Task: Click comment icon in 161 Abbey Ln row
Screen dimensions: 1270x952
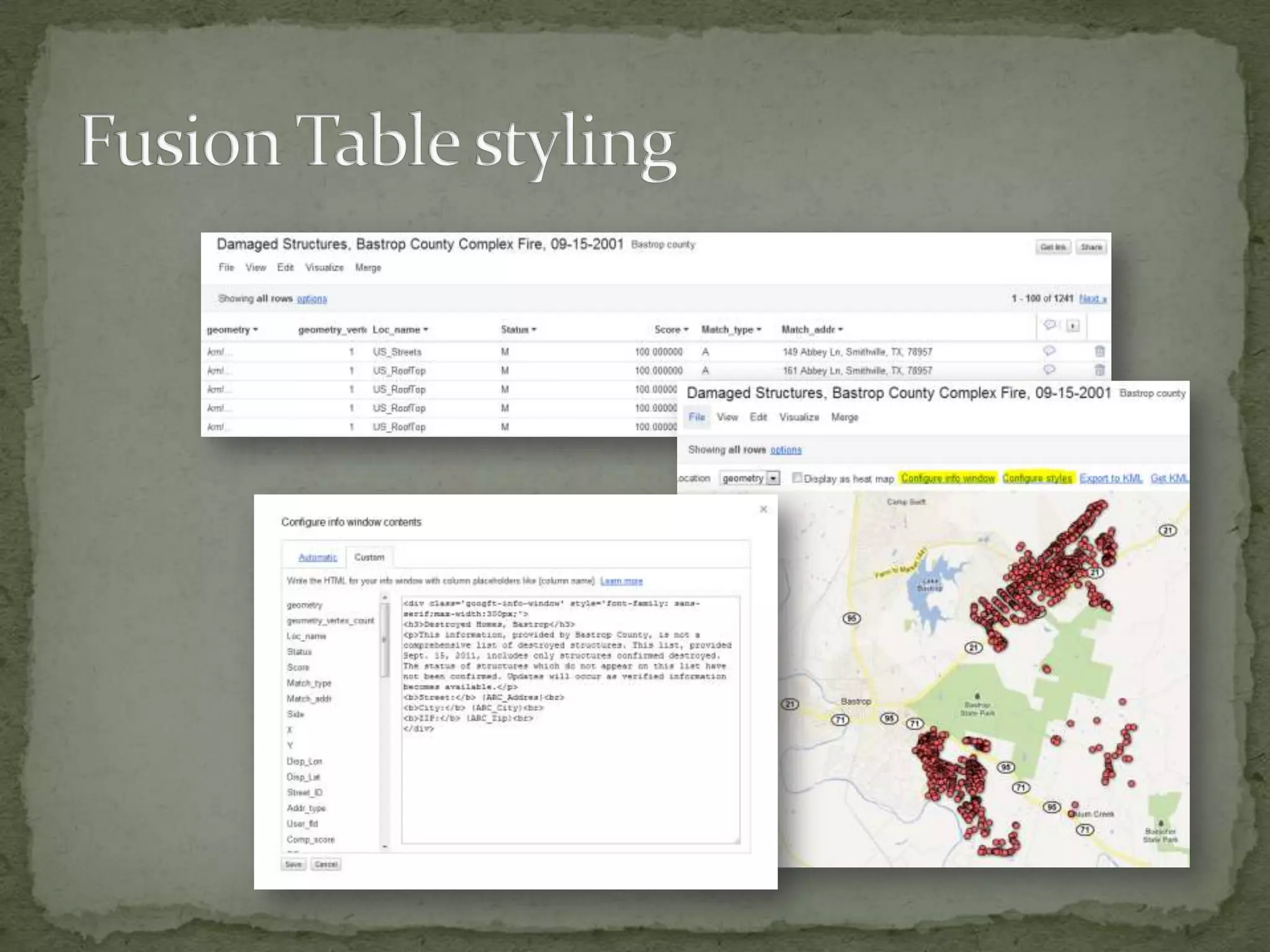Action: point(1049,369)
